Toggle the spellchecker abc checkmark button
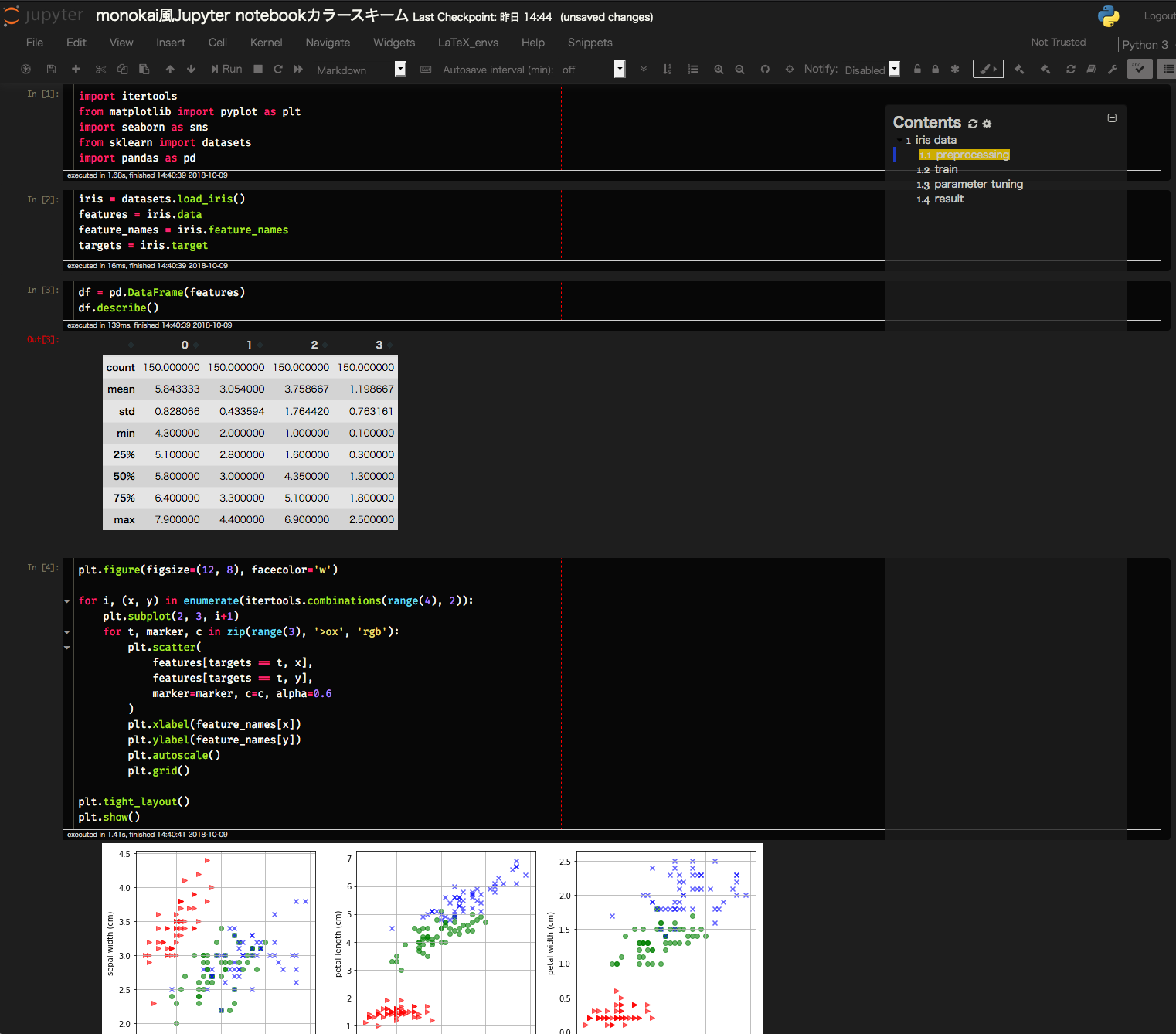The image size is (1176, 1034). click(x=1139, y=69)
